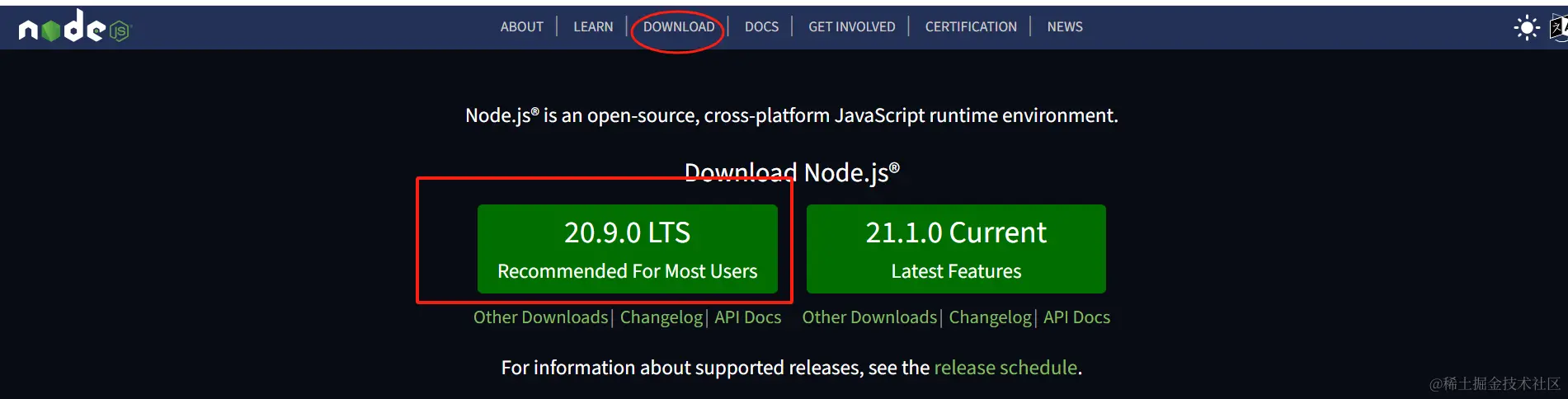
Task: Go to the LEARN page
Action: tap(593, 26)
